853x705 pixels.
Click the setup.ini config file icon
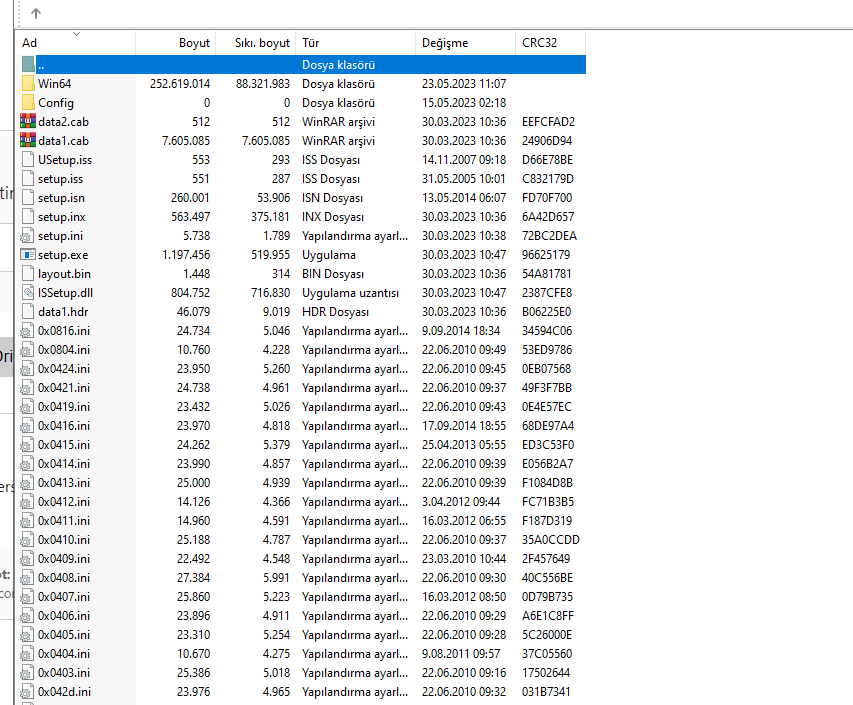click(27, 236)
